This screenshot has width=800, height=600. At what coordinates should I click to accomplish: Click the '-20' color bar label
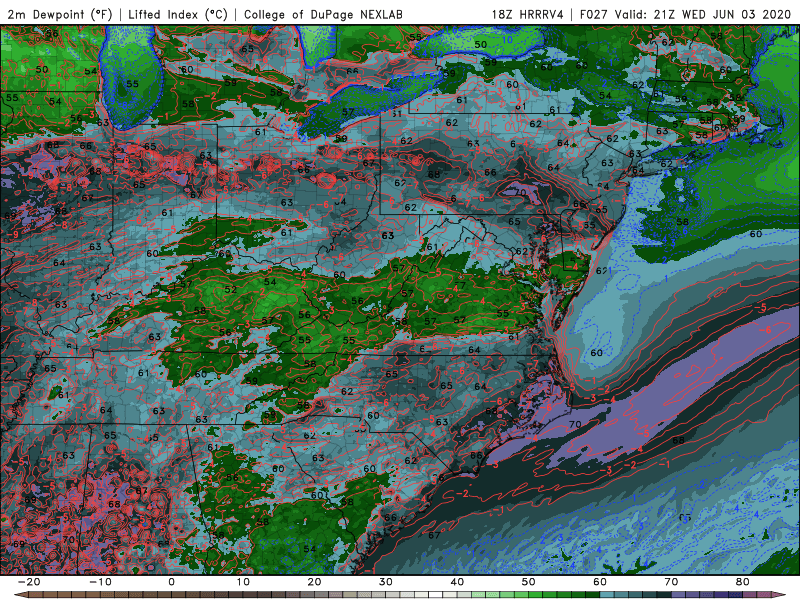click(x=29, y=582)
